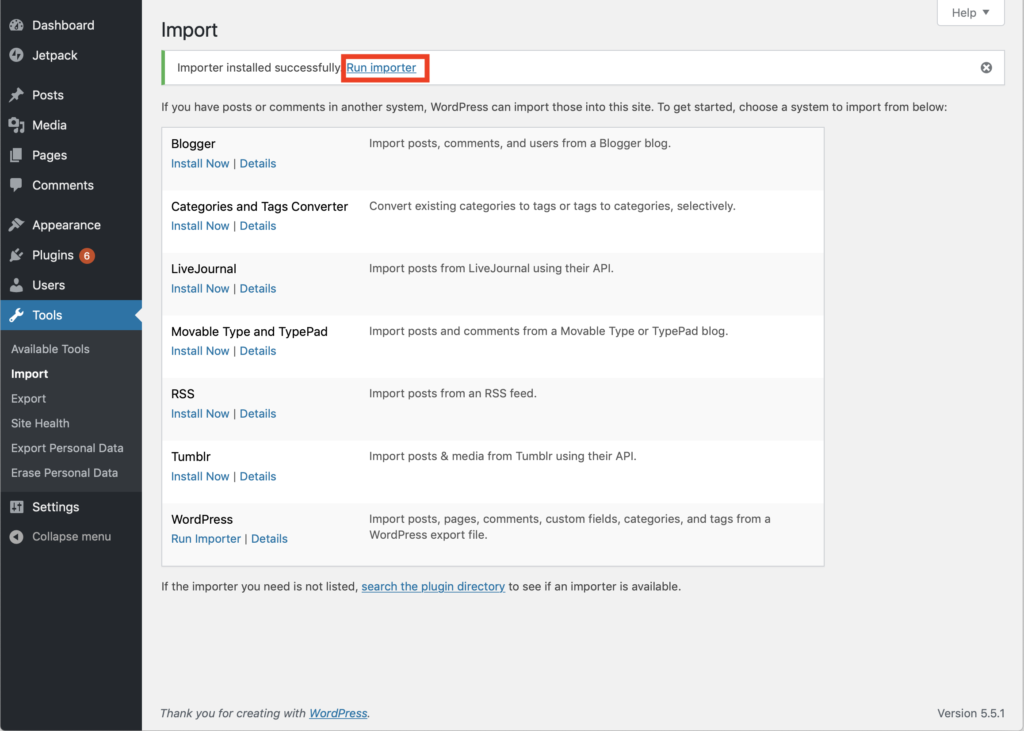This screenshot has width=1024, height=731.
Task: Click 'Import posts from an RSS feed.' description
Action: coord(453,393)
